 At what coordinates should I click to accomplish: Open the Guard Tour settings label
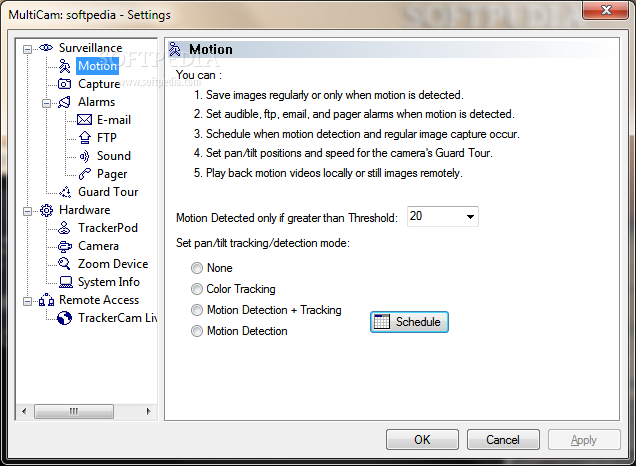click(108, 192)
